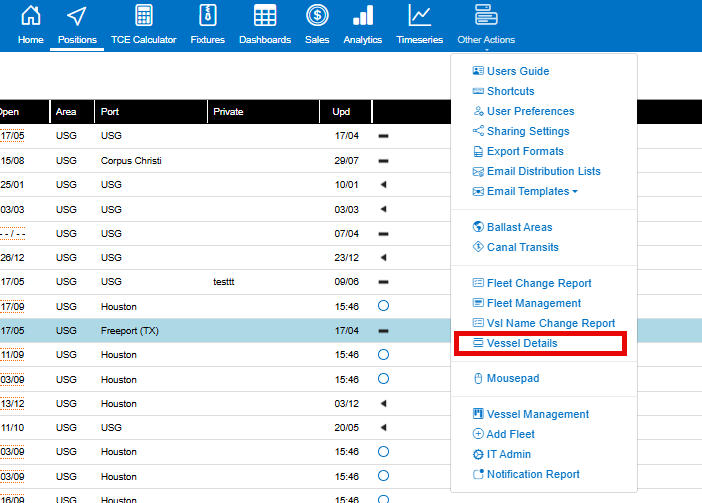The image size is (702, 503).
Task: Expand the Email Templates submenu
Action: point(531,191)
